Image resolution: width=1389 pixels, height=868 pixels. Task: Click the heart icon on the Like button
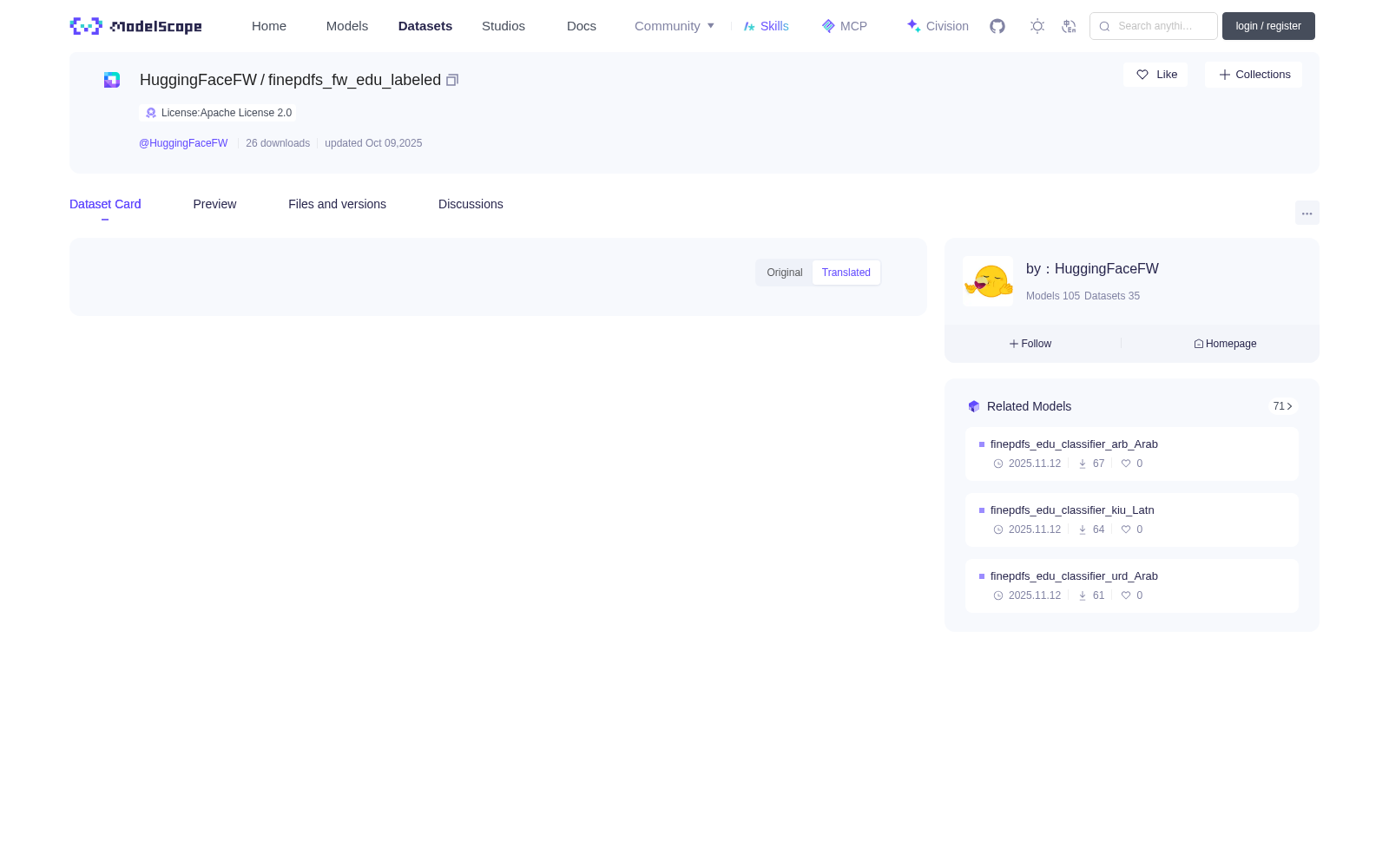pyautogui.click(x=1142, y=75)
